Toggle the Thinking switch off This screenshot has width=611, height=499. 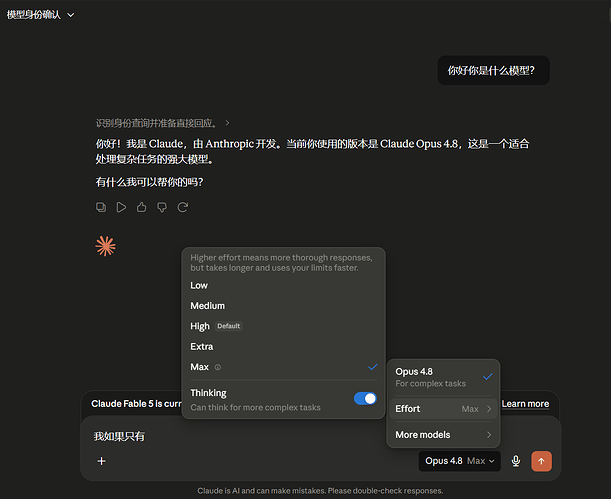[x=365, y=398]
